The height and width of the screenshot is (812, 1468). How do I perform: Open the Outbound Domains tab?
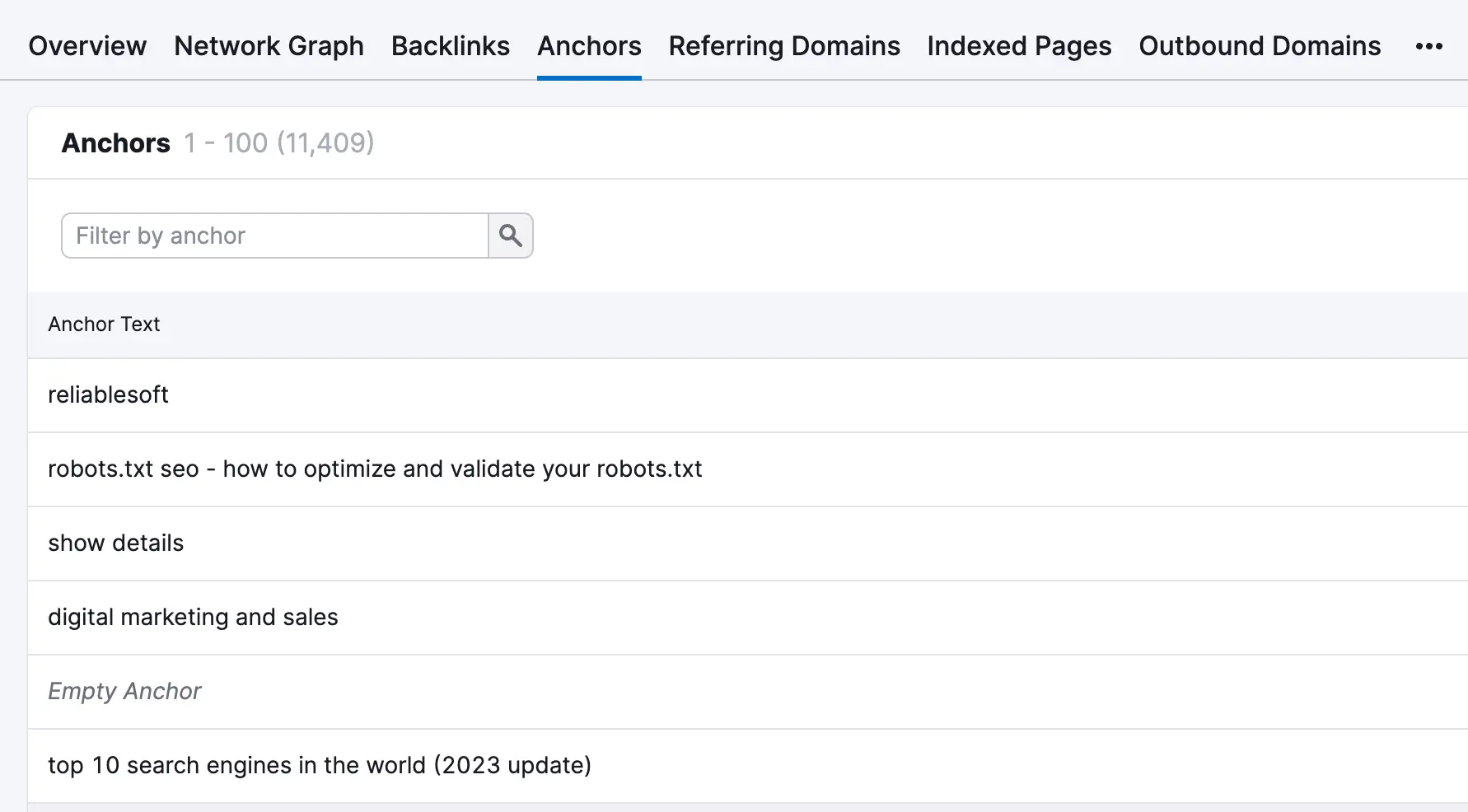coord(1260,46)
